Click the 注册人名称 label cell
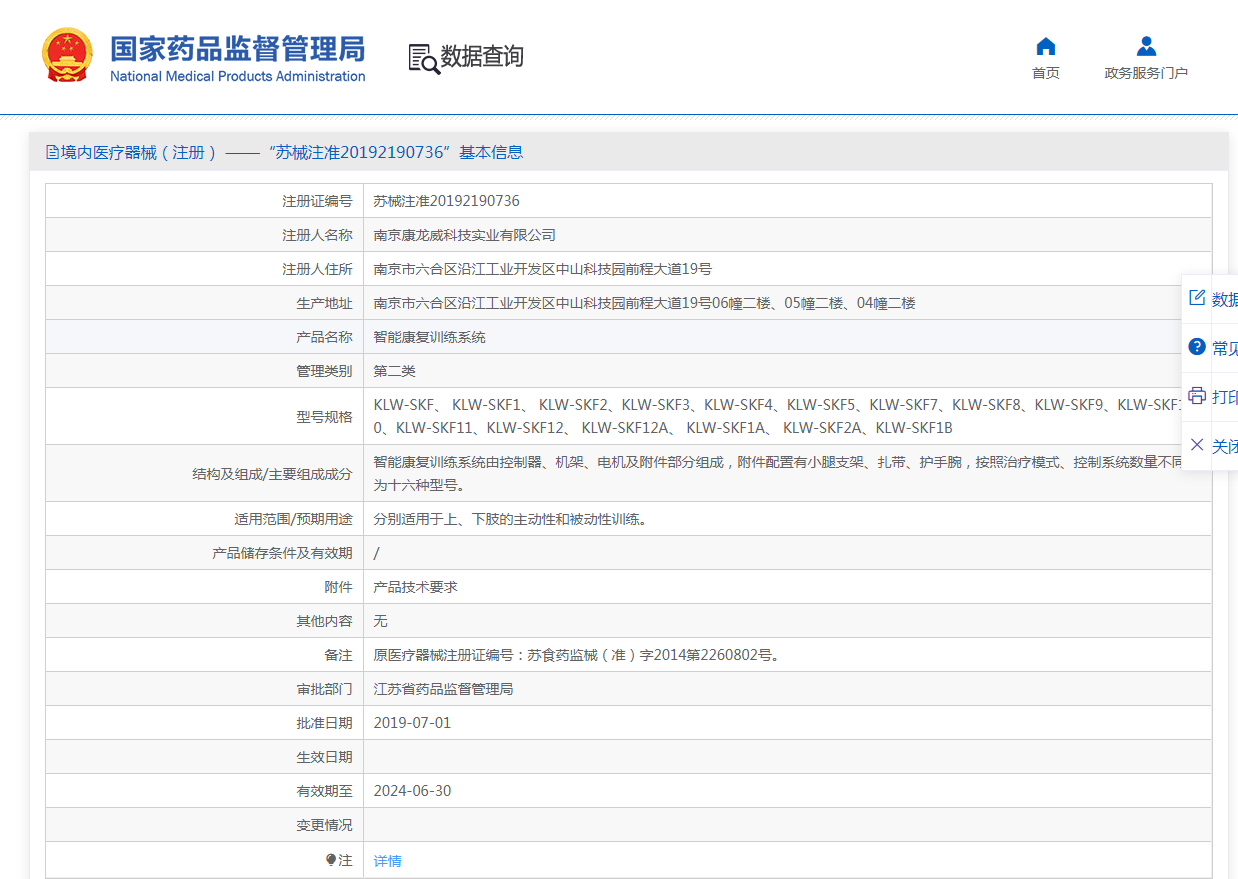 (x=204, y=235)
